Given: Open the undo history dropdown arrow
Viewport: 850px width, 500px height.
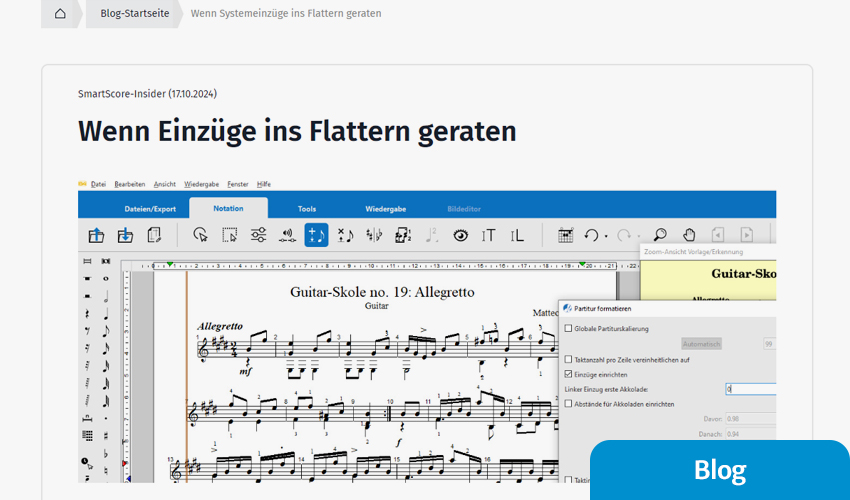Looking at the screenshot, I should [x=607, y=238].
